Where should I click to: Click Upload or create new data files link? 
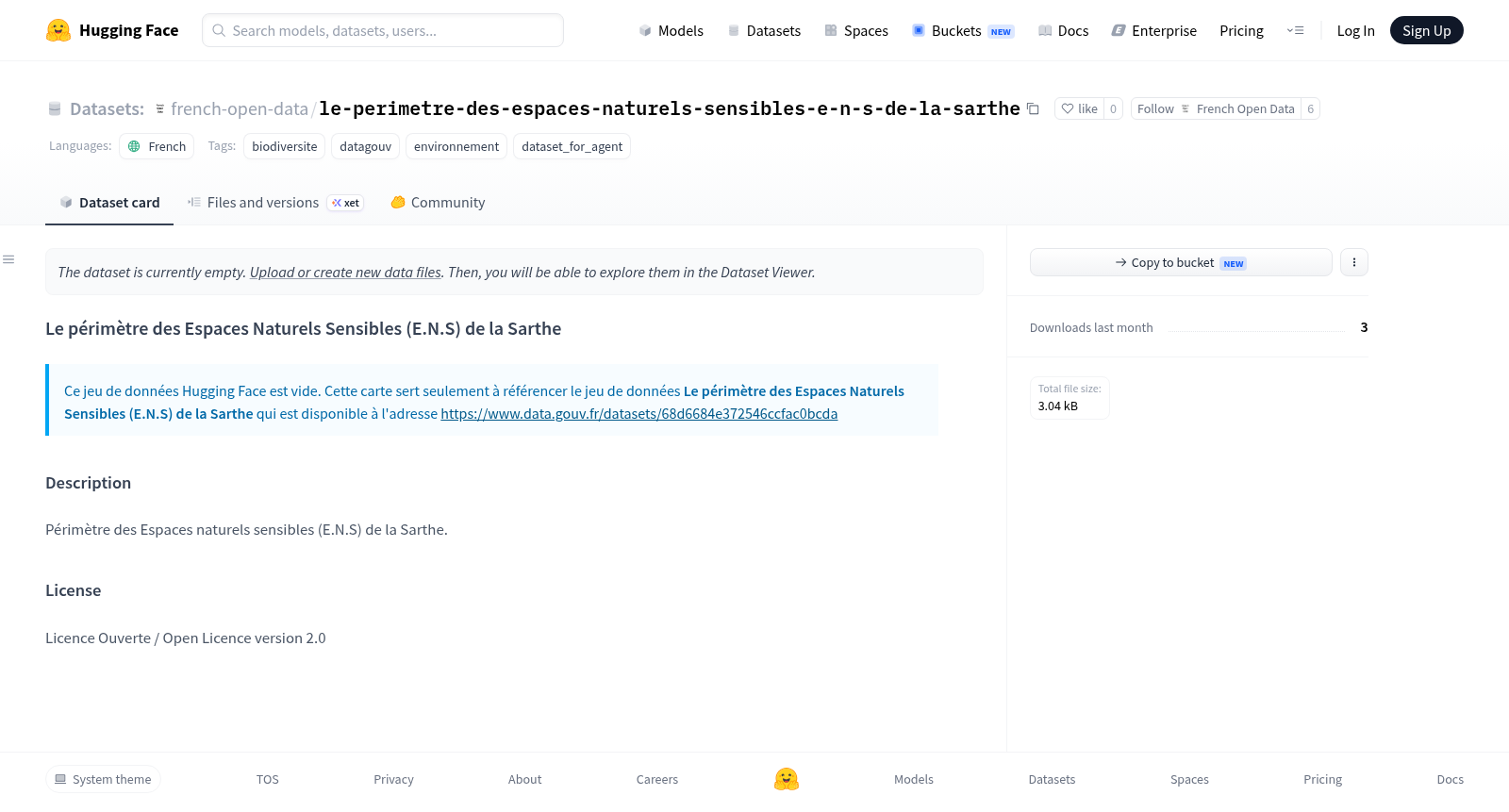point(345,272)
